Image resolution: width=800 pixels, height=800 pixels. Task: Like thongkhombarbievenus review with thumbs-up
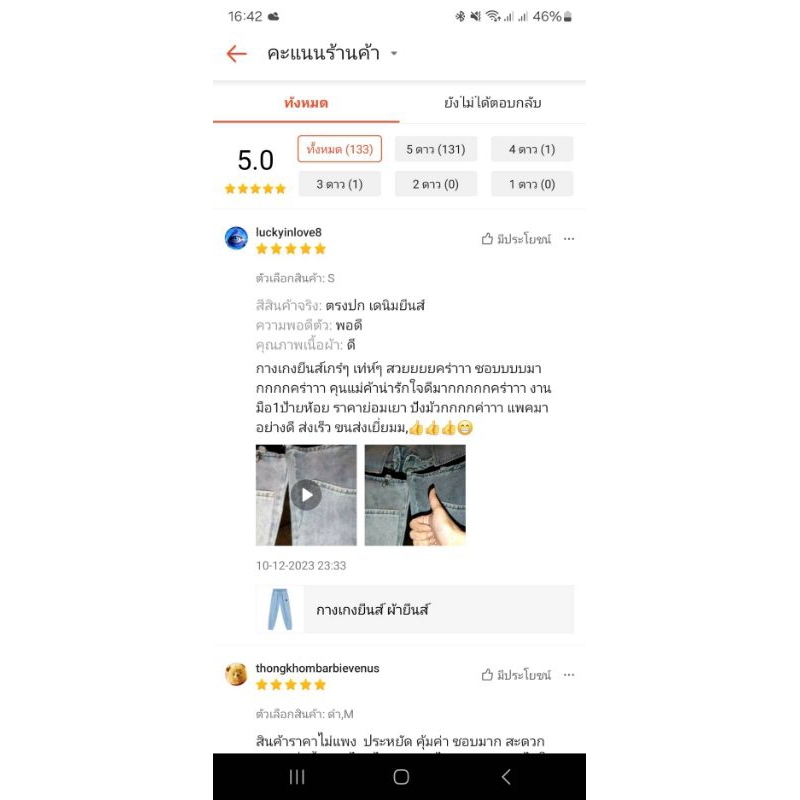[x=516, y=675]
